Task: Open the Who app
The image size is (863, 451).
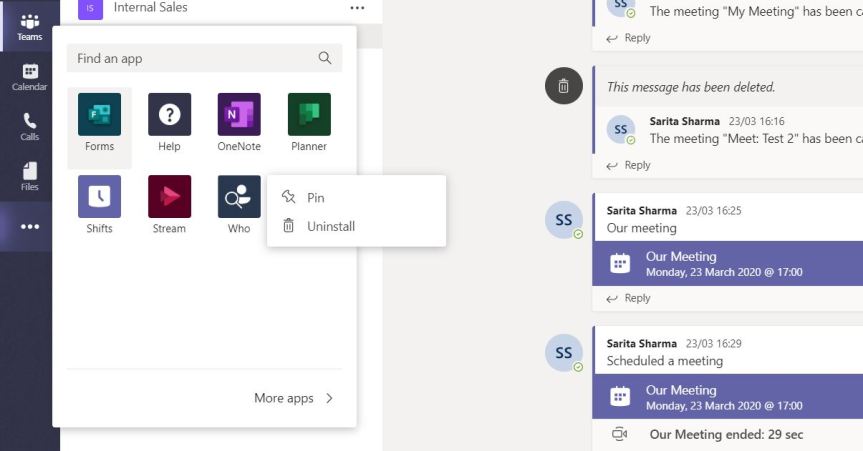Action: tap(239, 197)
